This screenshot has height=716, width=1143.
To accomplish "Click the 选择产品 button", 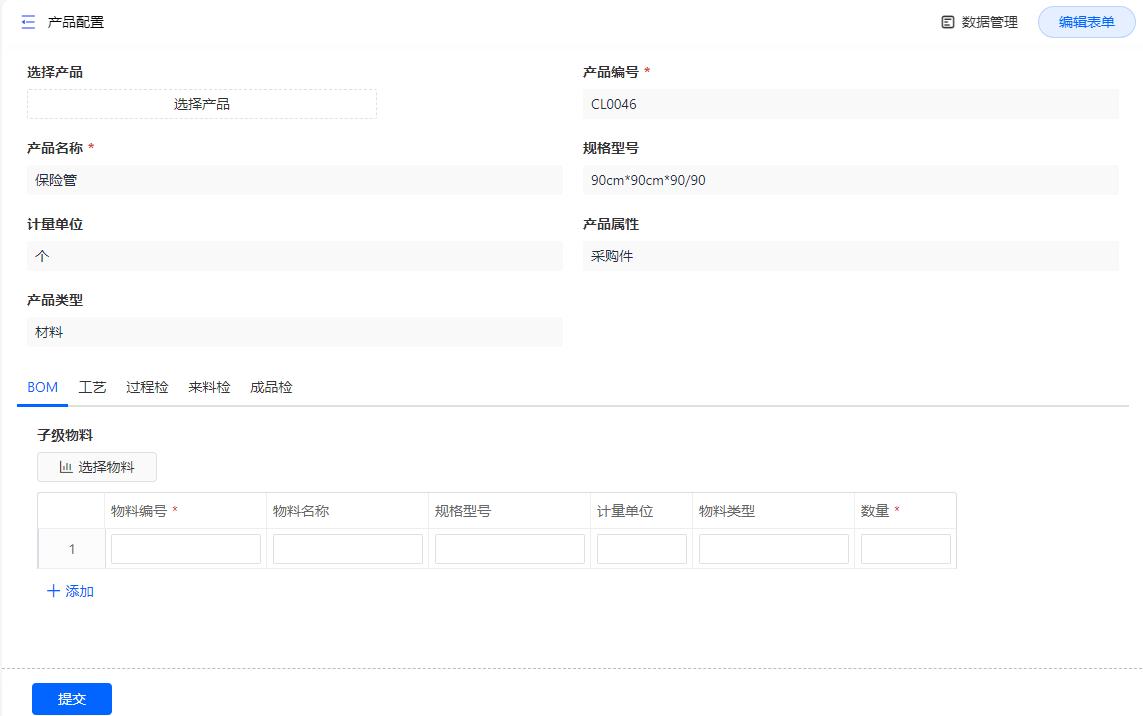I will [201, 104].
